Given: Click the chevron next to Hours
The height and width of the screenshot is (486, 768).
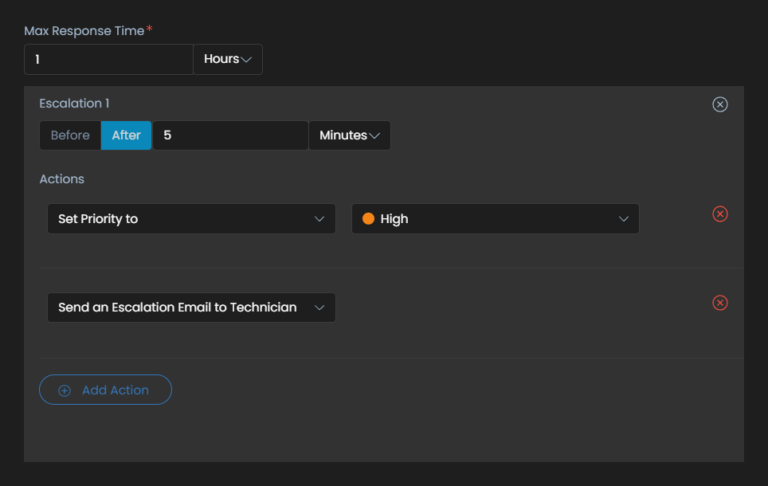Looking at the screenshot, I should 247,60.
